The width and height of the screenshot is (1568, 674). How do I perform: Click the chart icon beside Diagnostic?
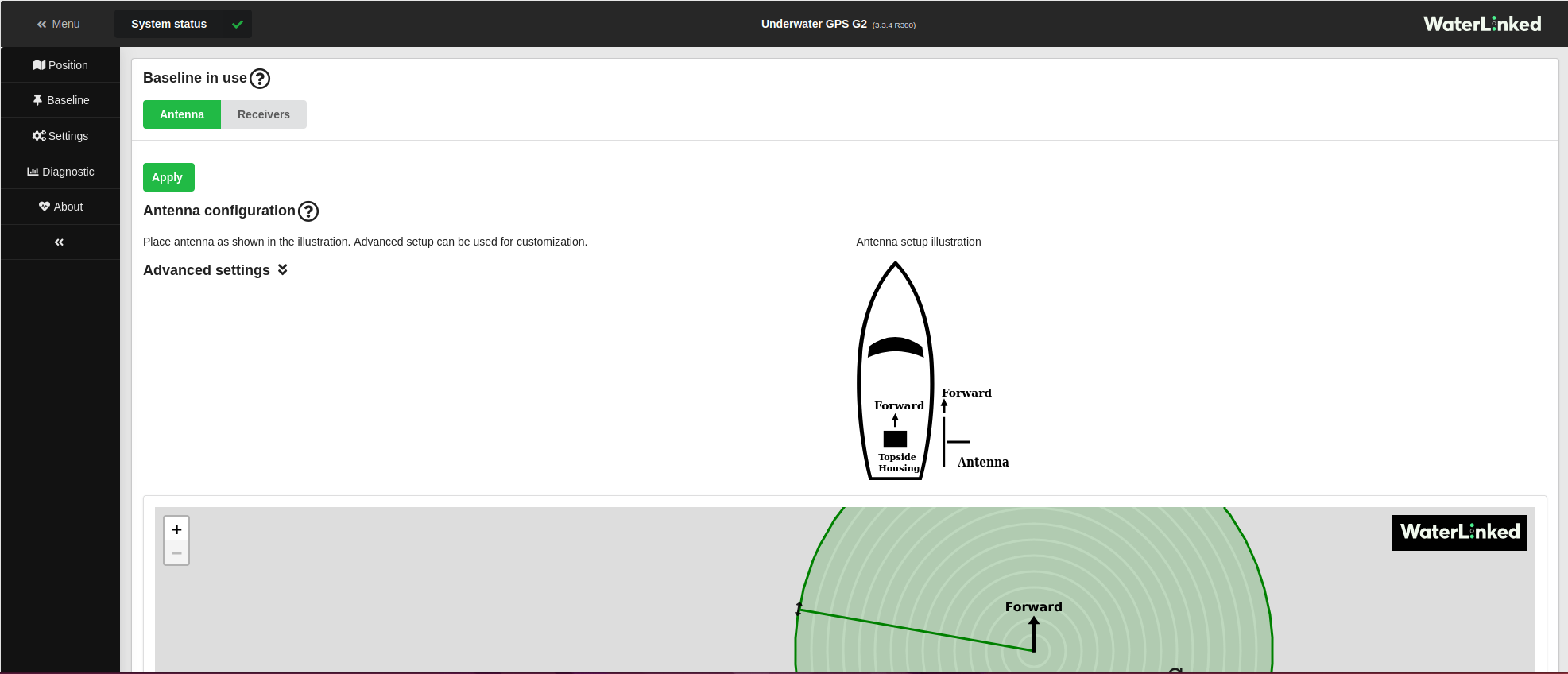(33, 172)
